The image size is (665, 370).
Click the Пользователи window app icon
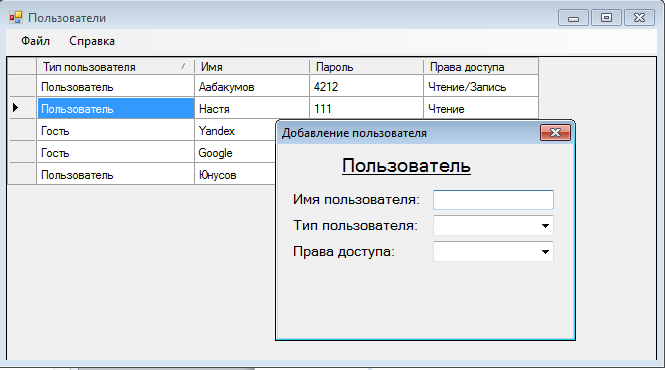tap(16, 17)
